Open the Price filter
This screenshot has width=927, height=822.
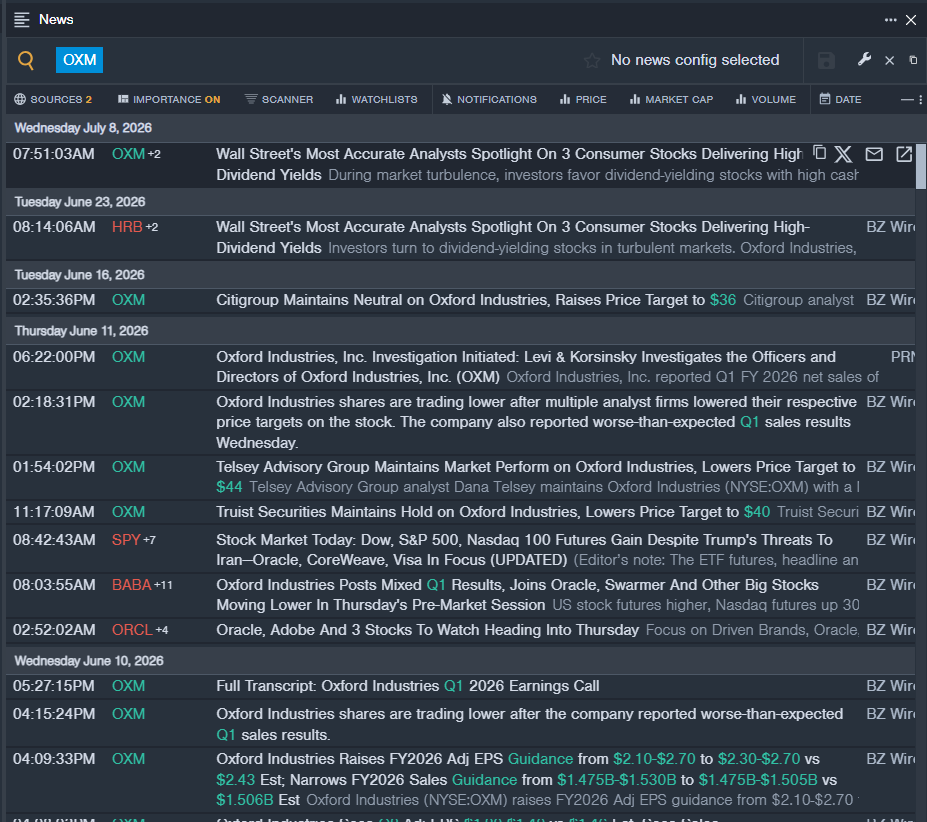(583, 99)
